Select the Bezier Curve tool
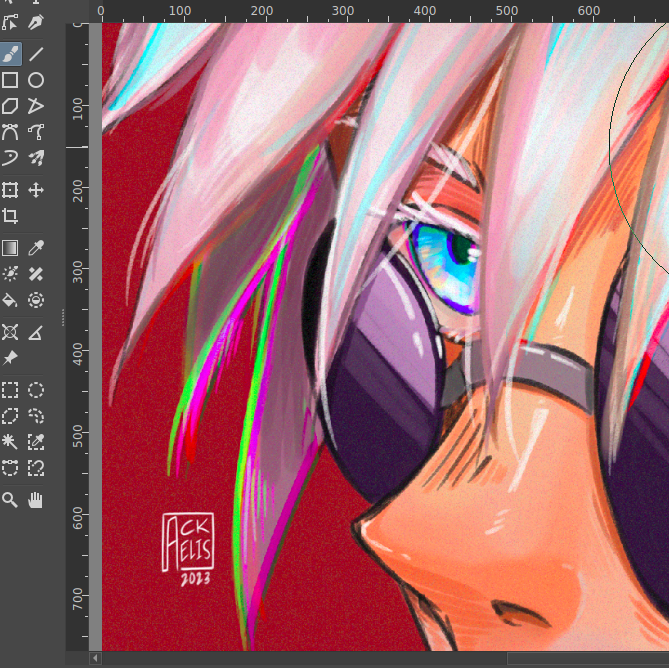Viewport: 669px width, 668px height. tap(10, 132)
